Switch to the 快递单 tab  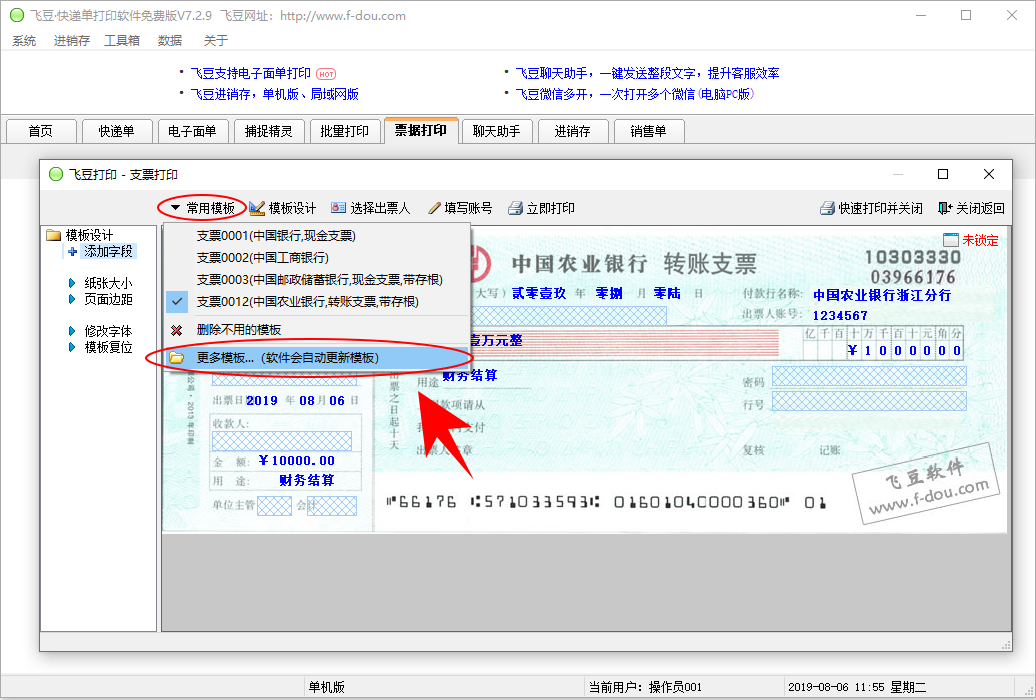[x=117, y=131]
